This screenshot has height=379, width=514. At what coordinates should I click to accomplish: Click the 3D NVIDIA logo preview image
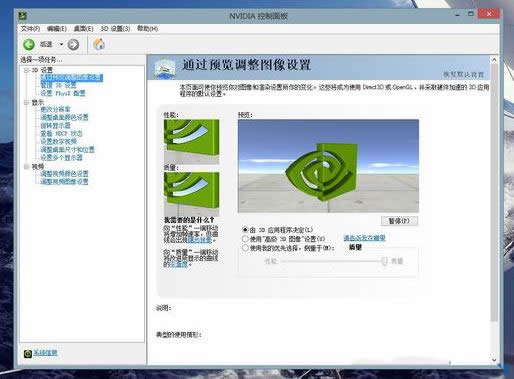pyautogui.click(x=328, y=166)
